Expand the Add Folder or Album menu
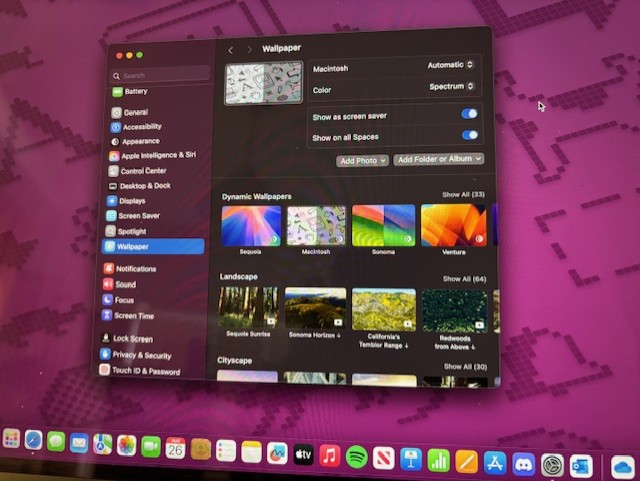Image resolution: width=640 pixels, height=481 pixels. click(438, 159)
